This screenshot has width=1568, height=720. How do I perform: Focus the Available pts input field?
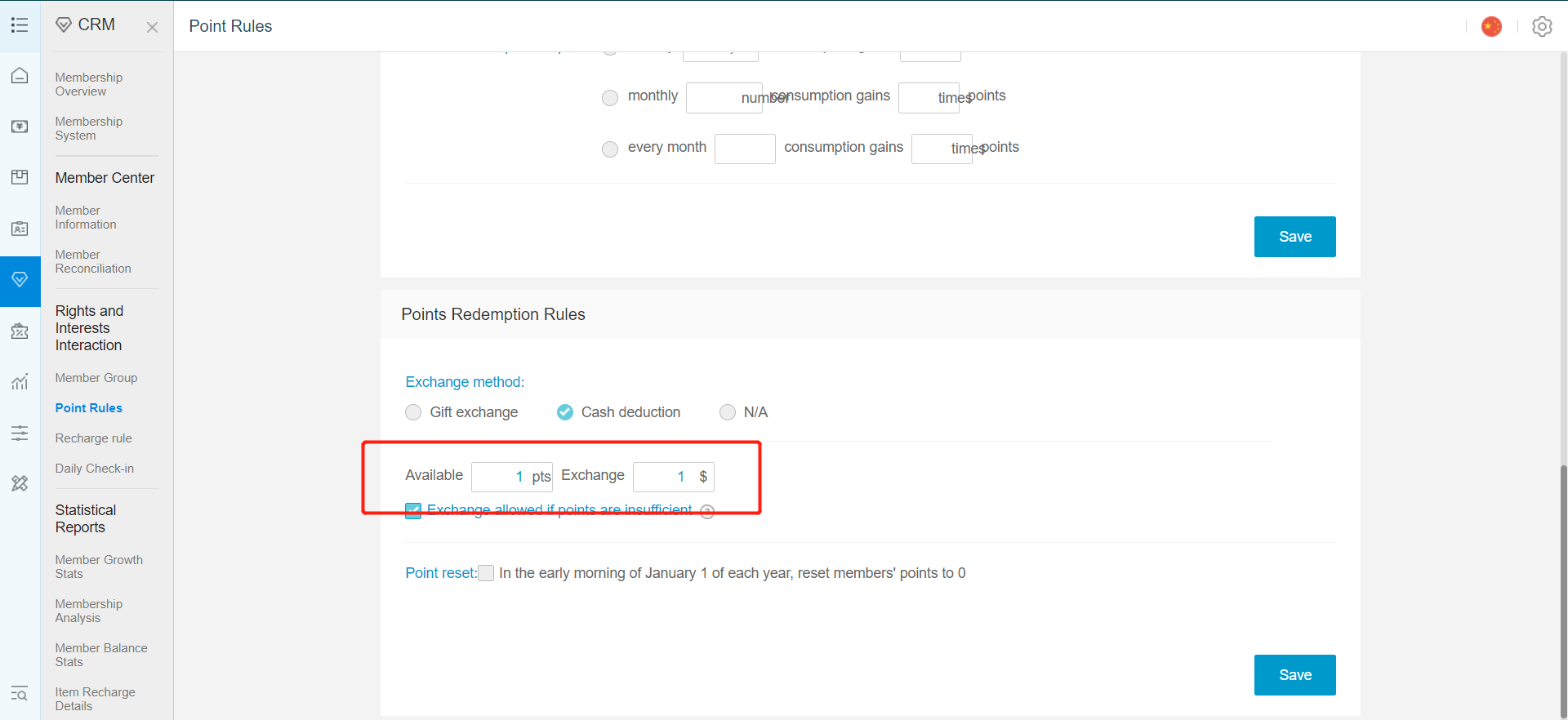click(512, 477)
